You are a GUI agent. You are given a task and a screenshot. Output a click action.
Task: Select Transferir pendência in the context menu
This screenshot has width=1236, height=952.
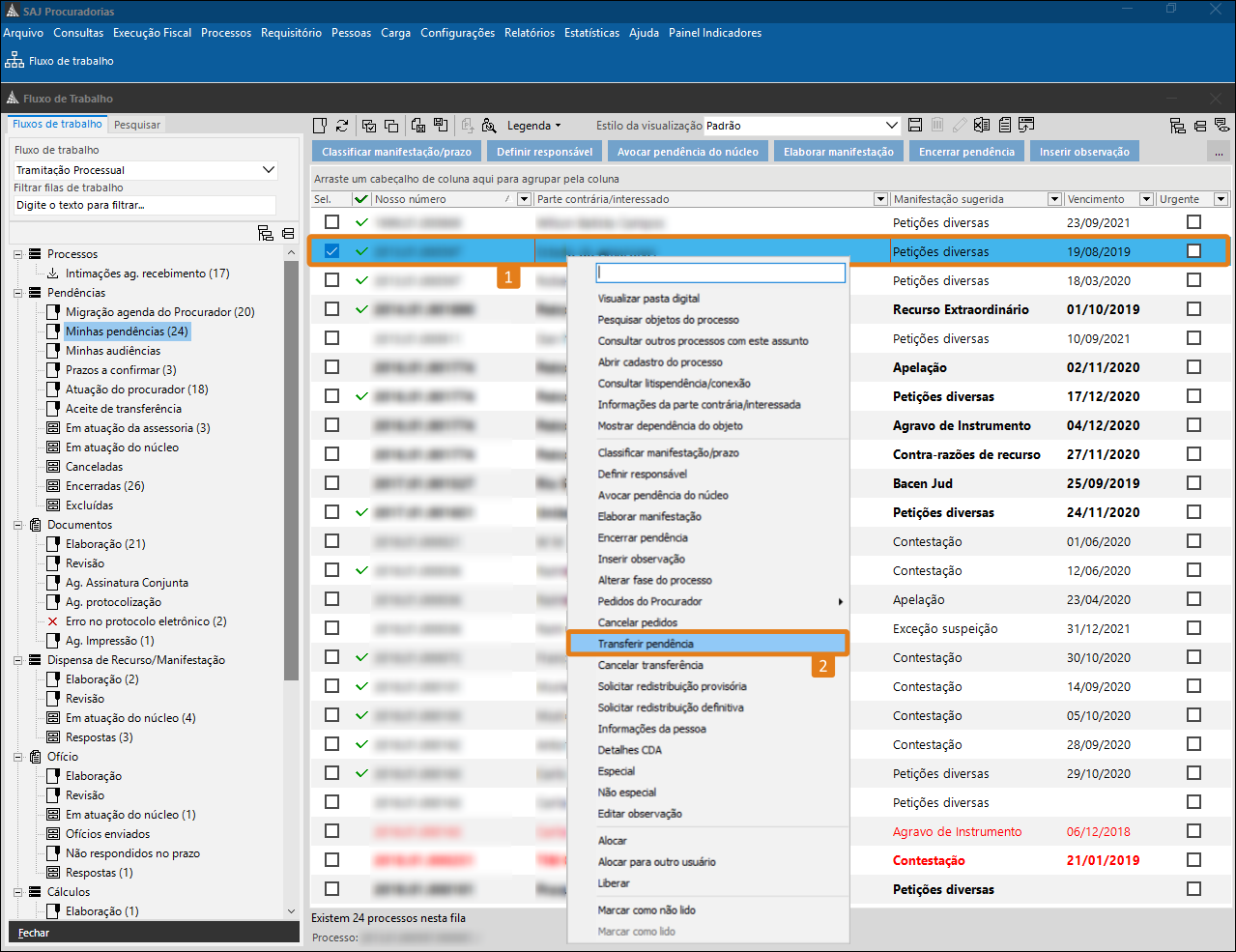646,644
